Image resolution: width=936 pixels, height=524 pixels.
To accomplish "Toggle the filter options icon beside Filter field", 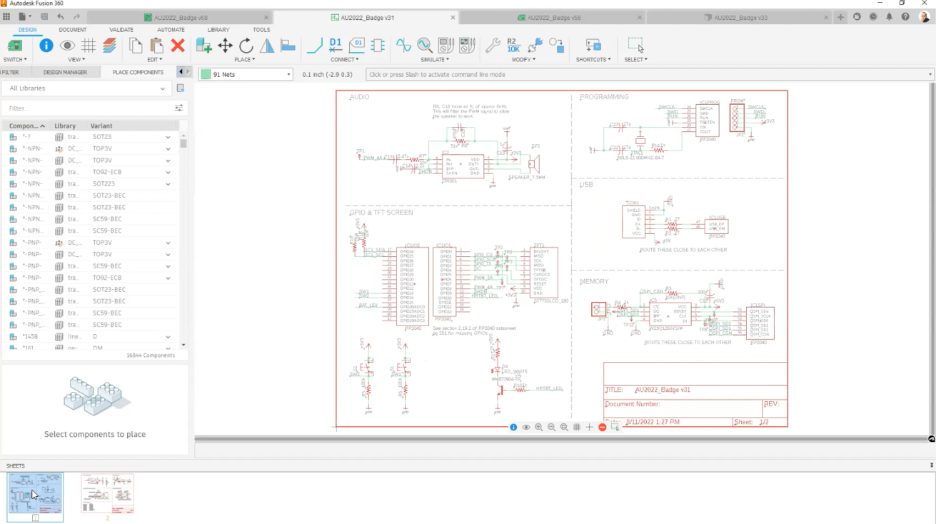I will pyautogui.click(x=180, y=108).
